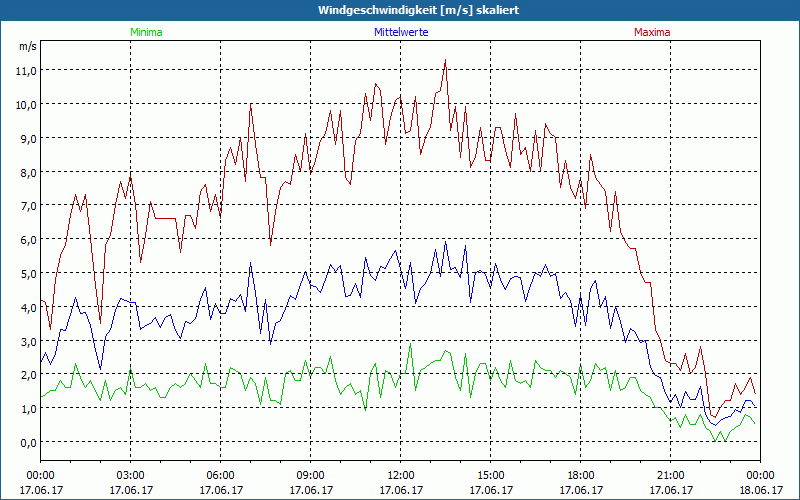The image size is (800, 500).
Task: Select the 18:00 time axis label
Action: [580, 475]
